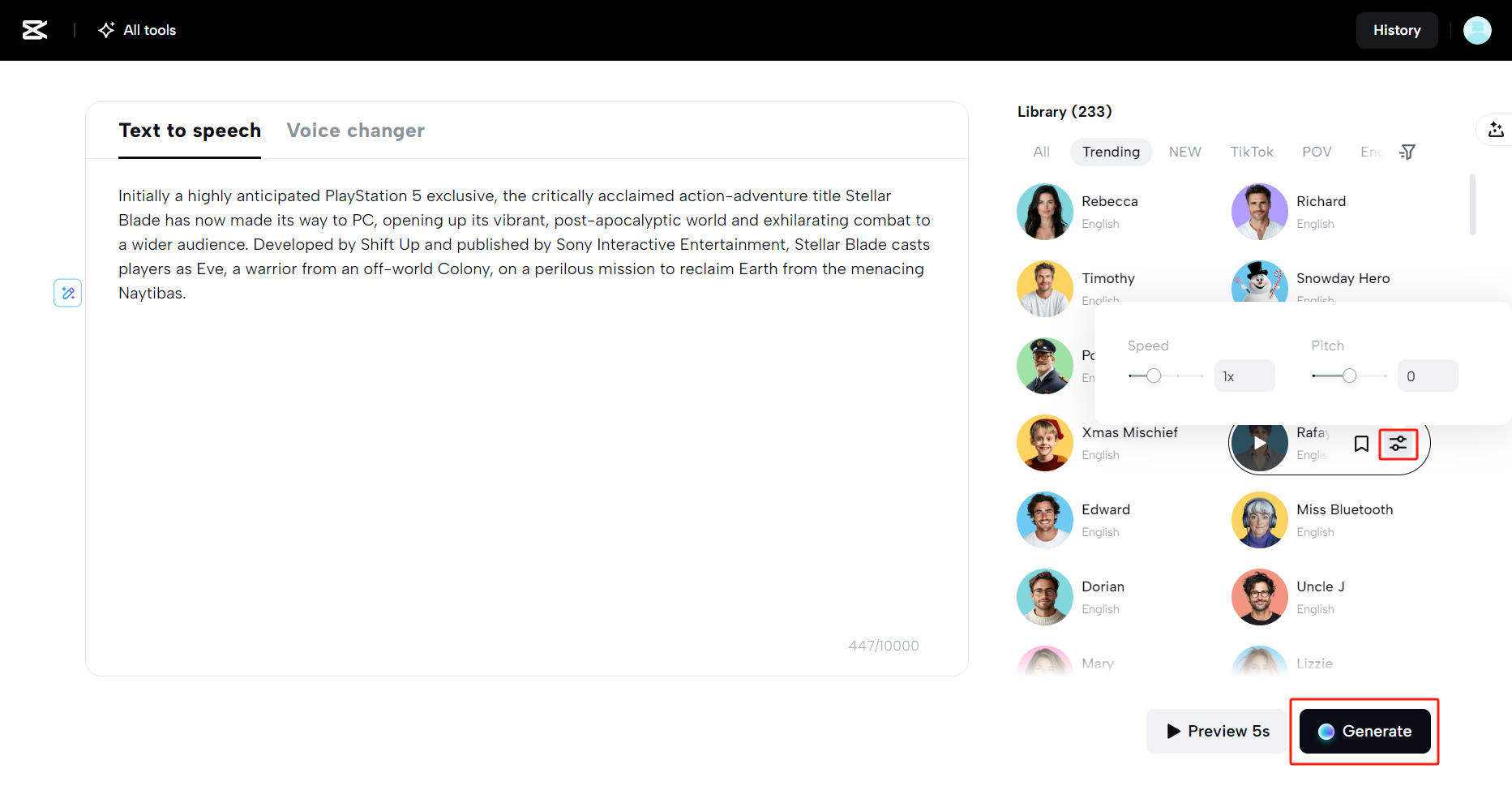
Task: Play the selected voice sample preview
Action: (x=1258, y=444)
